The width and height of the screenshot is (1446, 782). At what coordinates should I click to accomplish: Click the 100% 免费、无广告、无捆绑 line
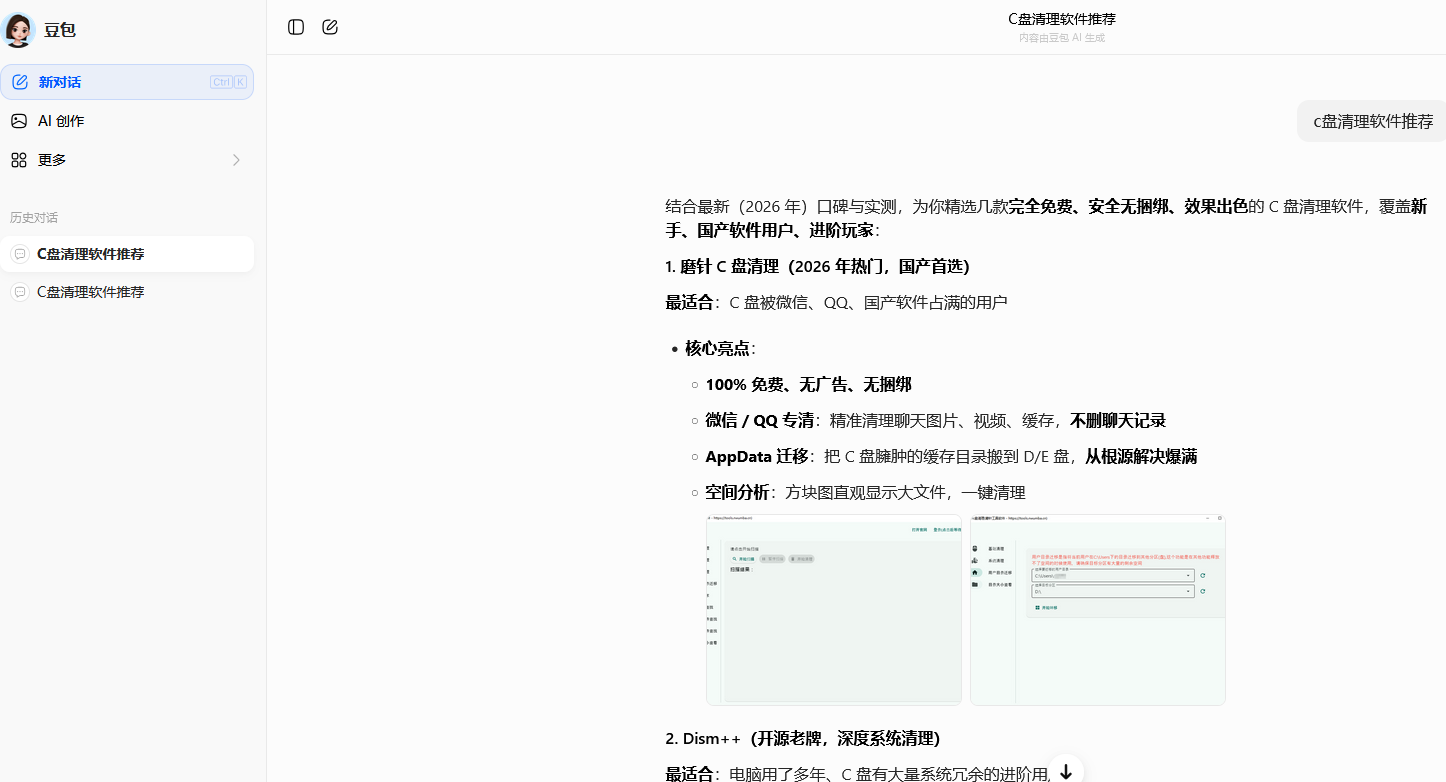pos(808,384)
